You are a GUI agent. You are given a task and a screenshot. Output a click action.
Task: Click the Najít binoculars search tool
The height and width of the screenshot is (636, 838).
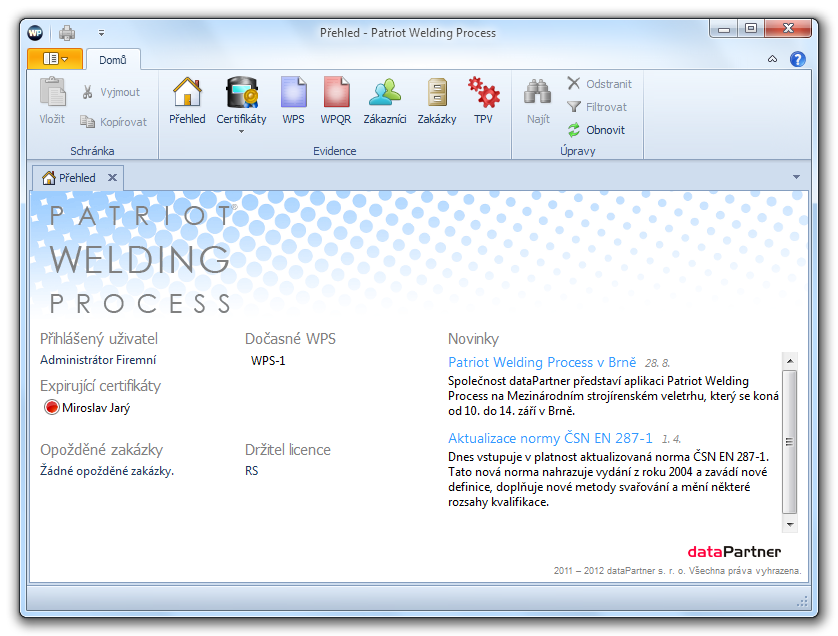pyautogui.click(x=538, y=101)
